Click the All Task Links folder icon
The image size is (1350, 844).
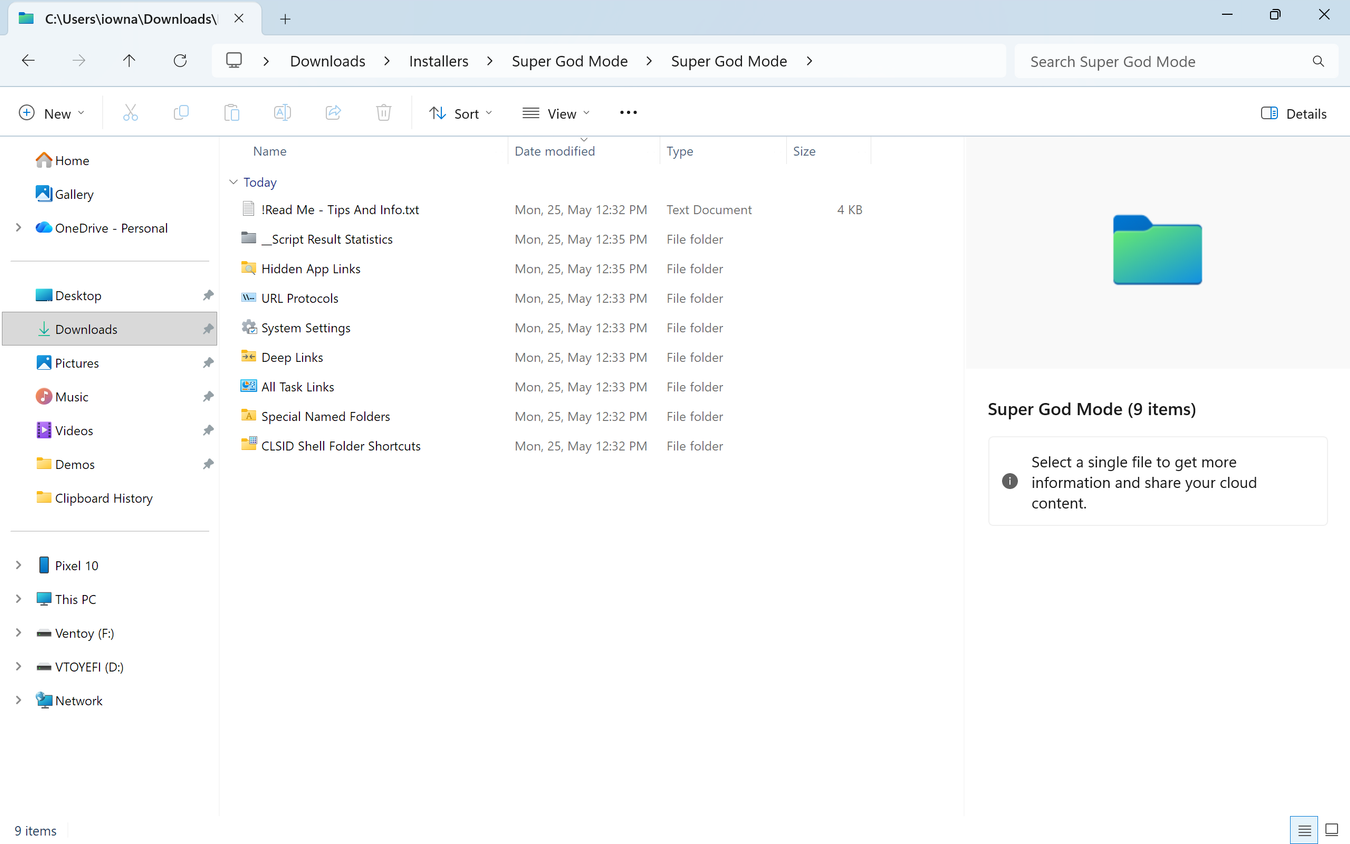[249, 386]
